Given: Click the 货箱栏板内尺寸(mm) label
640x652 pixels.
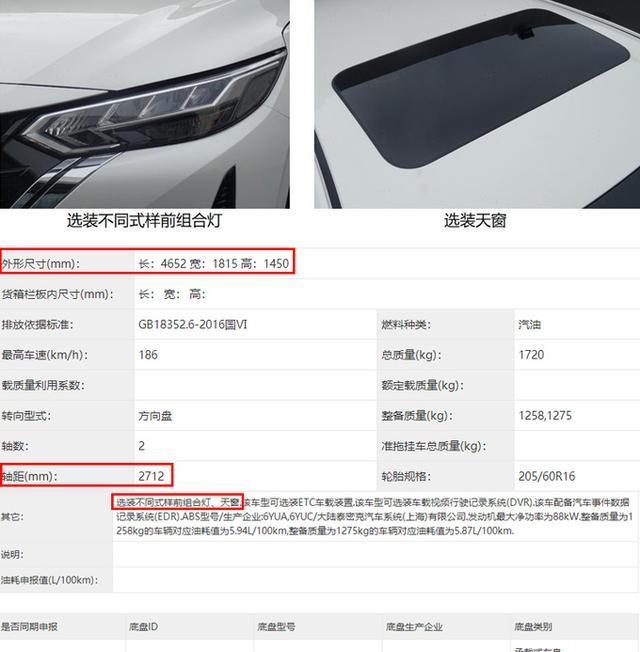Looking at the screenshot, I should (x=57, y=294).
